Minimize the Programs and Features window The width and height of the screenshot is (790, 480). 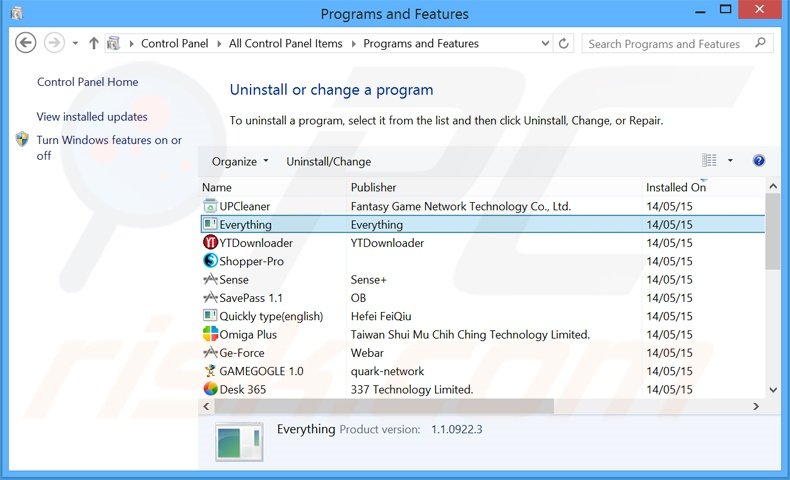click(700, 10)
